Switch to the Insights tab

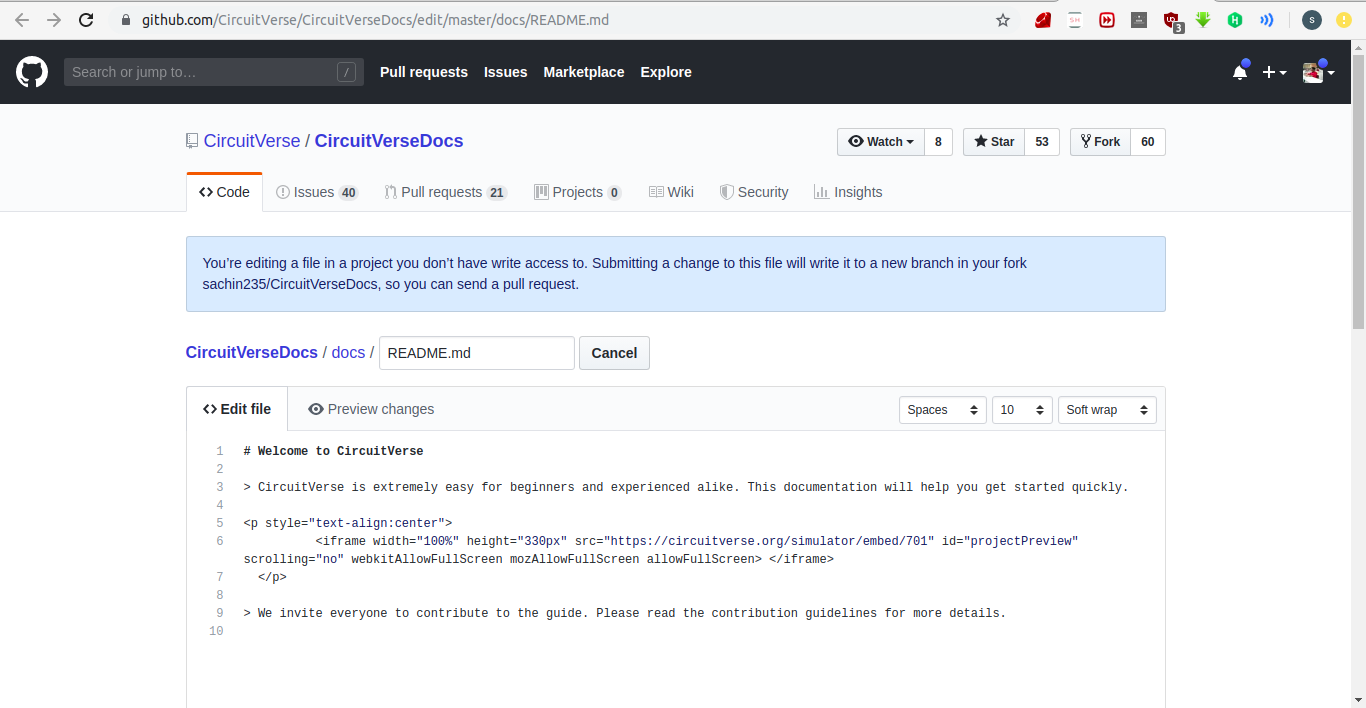(848, 192)
